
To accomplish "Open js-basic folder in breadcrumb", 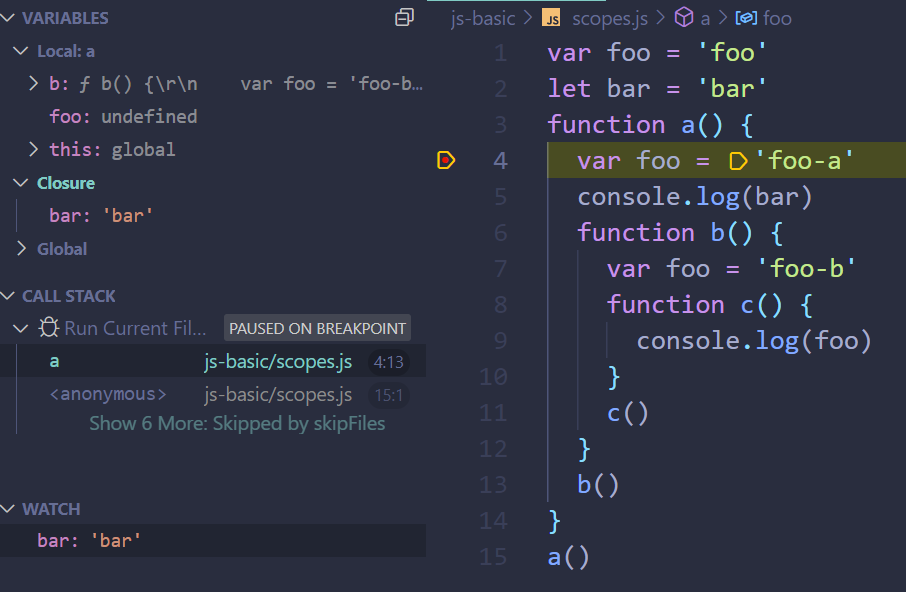I will click(x=483, y=18).
